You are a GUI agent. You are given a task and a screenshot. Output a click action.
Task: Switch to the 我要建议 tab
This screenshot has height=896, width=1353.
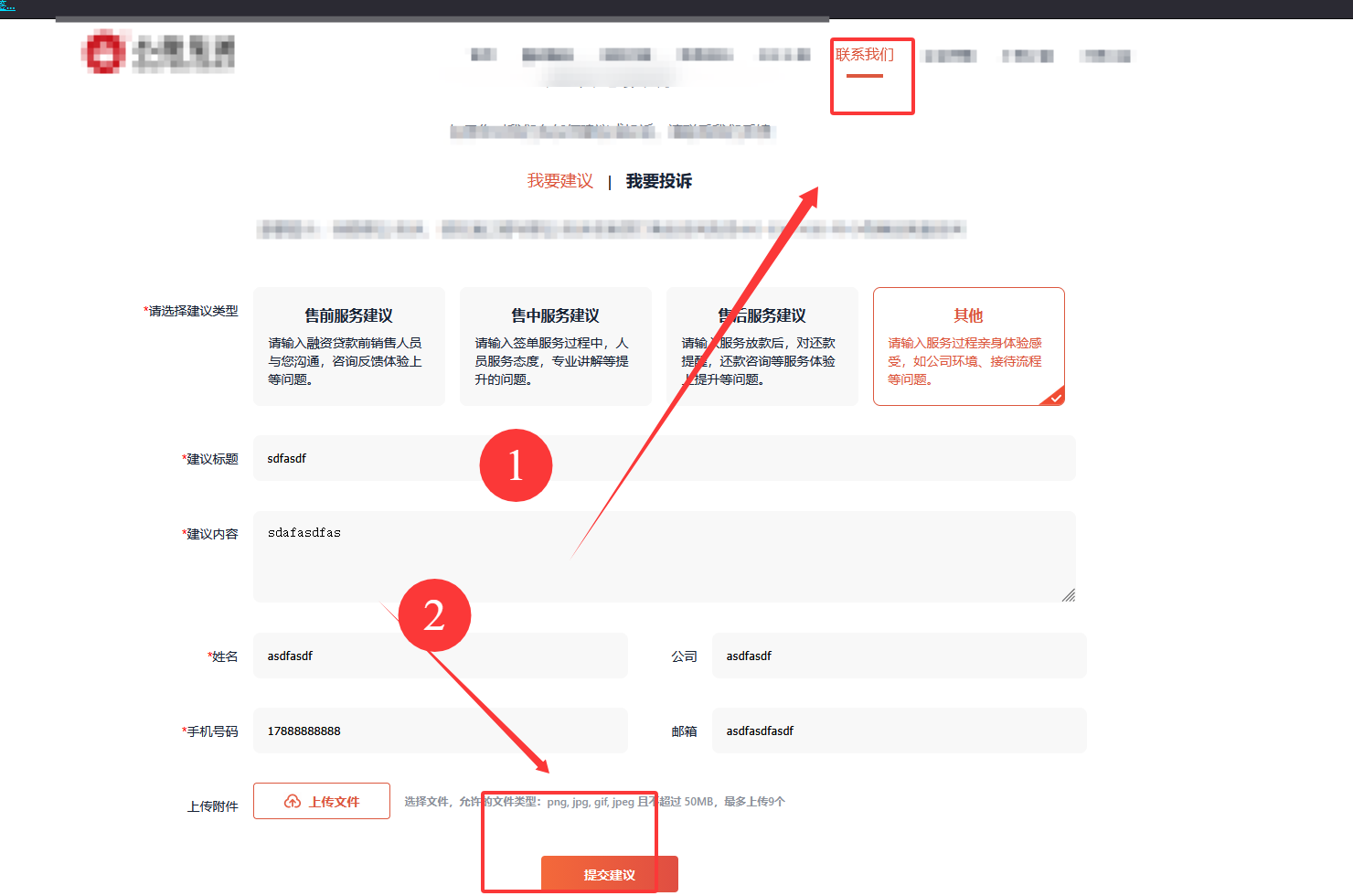pyautogui.click(x=559, y=181)
